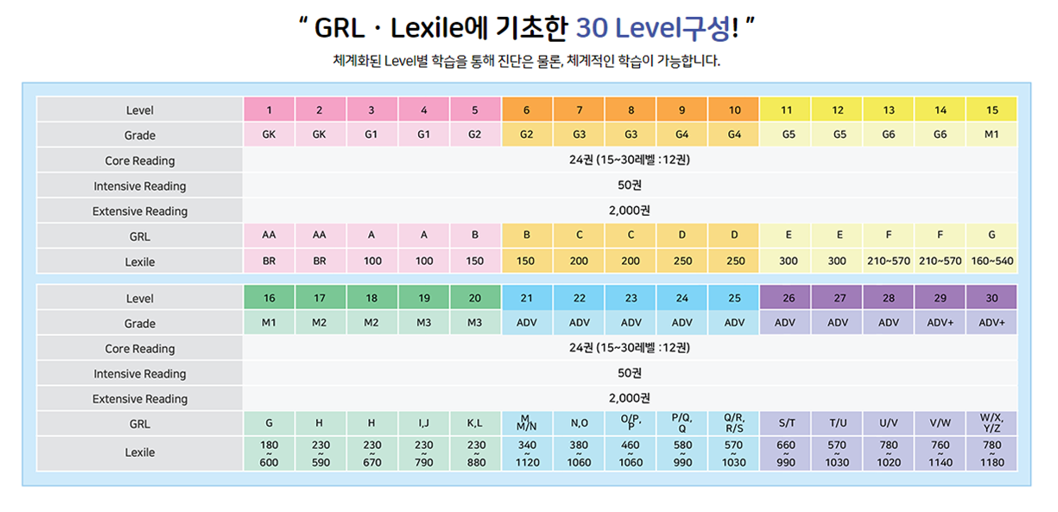Click the purple Level 28 cell
This screenshot has width=1058, height=512.
[889, 297]
